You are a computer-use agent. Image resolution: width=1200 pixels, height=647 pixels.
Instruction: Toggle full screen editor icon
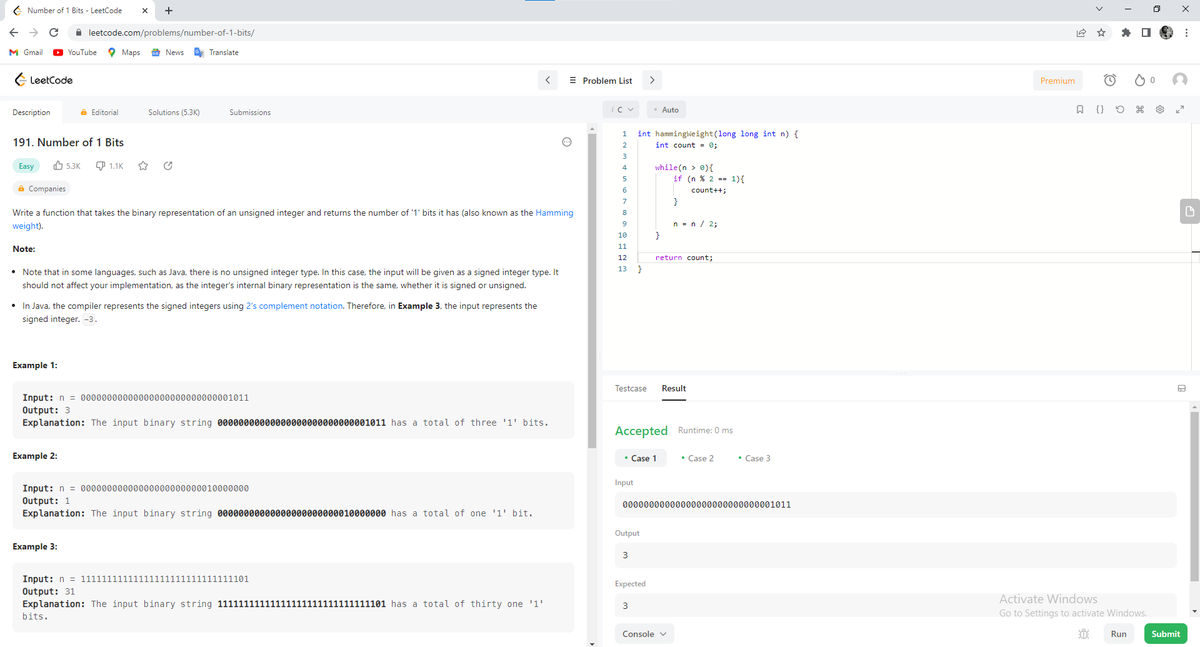tap(1181, 110)
